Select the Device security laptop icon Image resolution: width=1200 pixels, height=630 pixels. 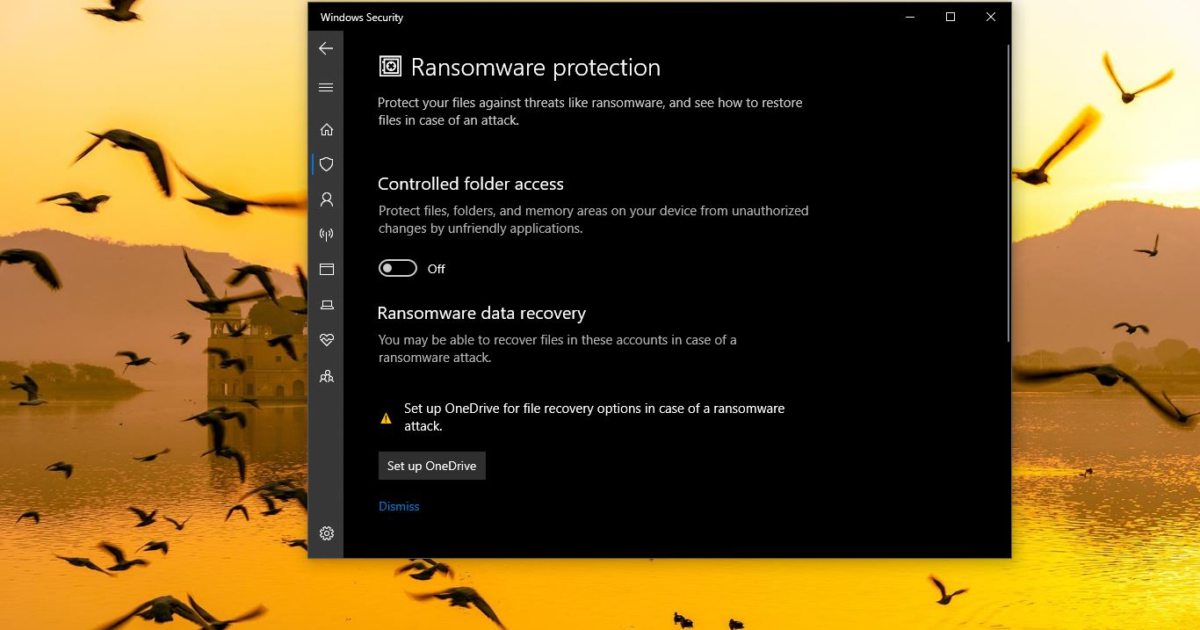[x=326, y=305]
